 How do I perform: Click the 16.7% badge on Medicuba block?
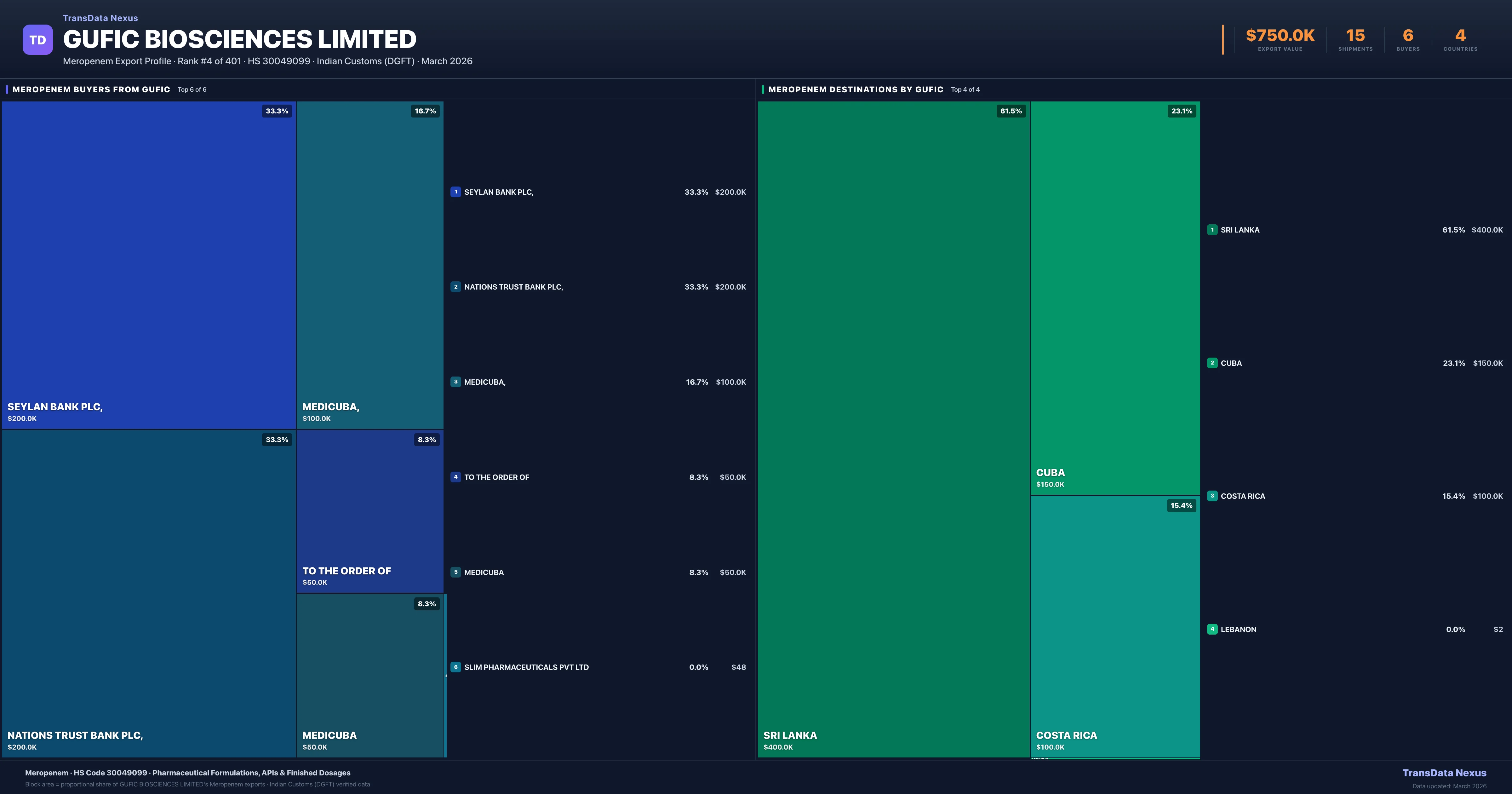(x=426, y=111)
